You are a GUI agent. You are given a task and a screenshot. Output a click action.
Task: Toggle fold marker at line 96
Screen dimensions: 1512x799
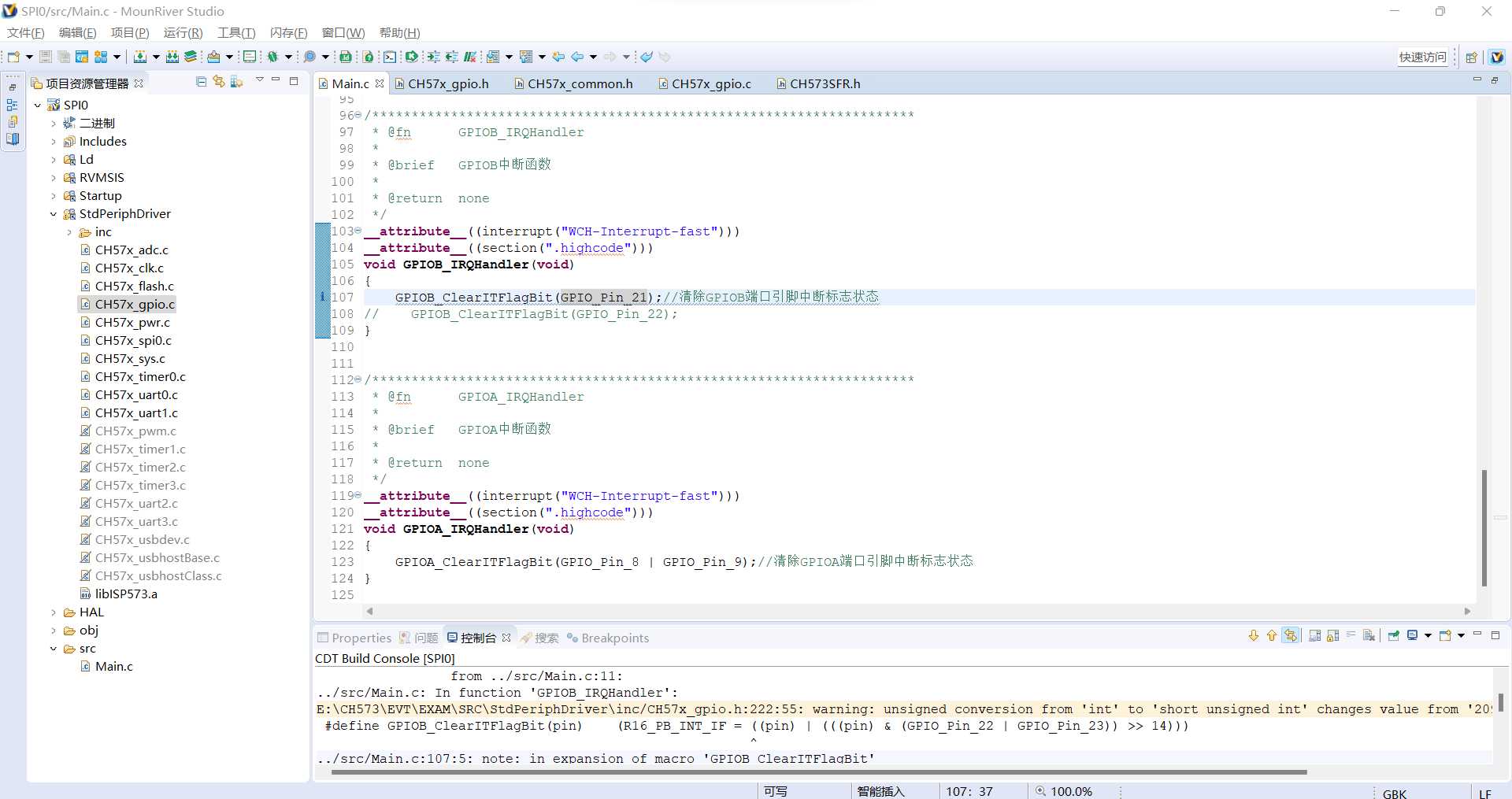(x=358, y=115)
